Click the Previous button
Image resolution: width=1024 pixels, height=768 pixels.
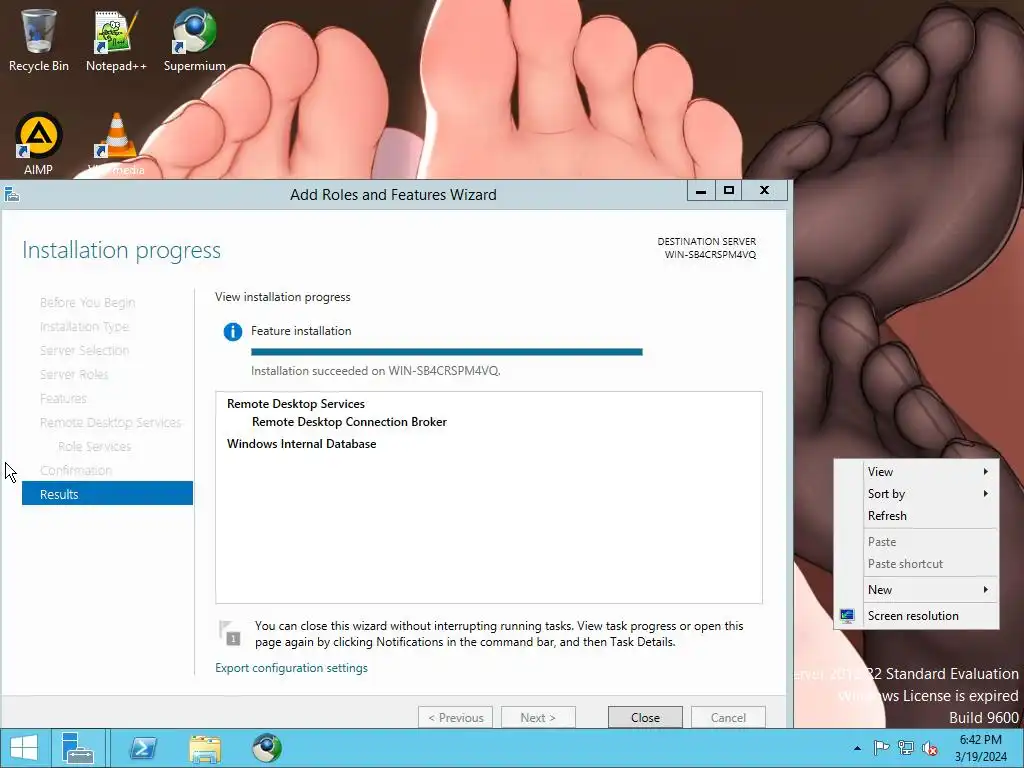(455, 718)
